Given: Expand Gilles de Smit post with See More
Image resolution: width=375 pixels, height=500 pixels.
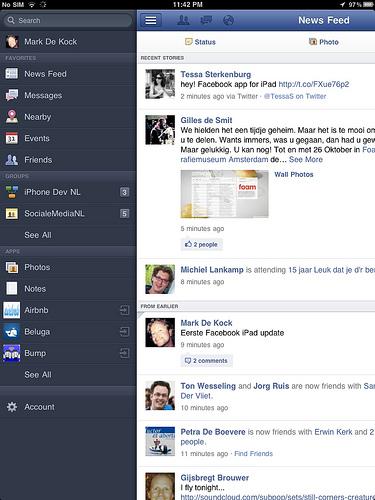Looking at the screenshot, I should point(306,159).
